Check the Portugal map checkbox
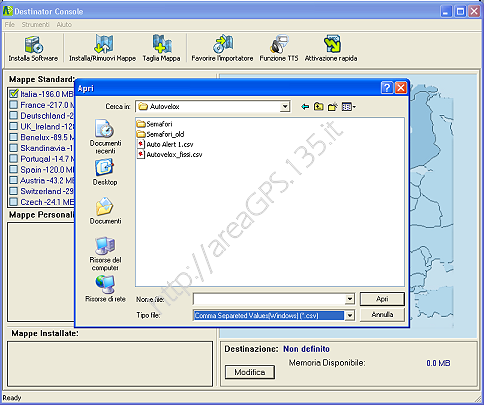 tap(14, 159)
